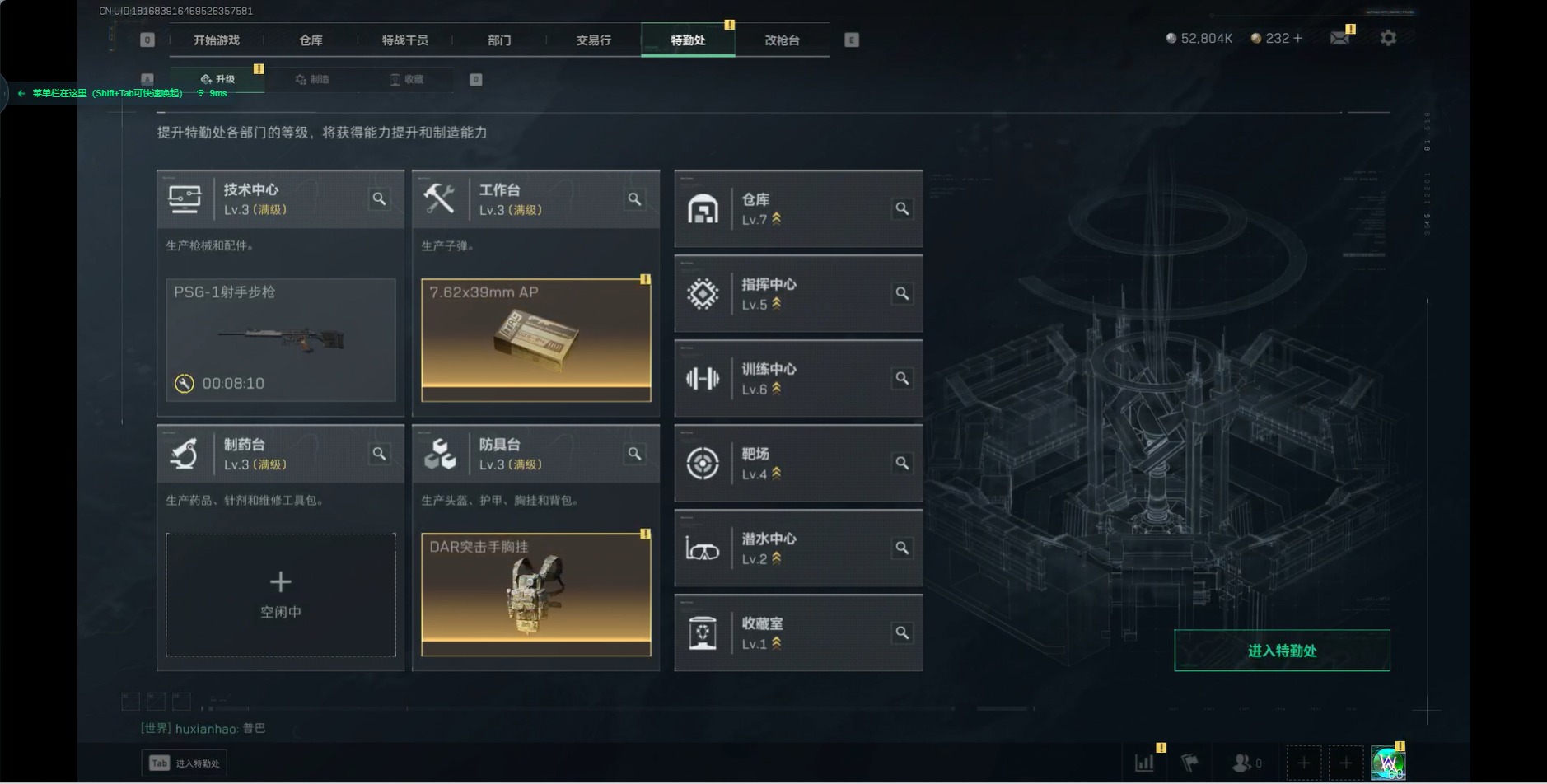Select the 收藏 sub-tab
Viewport: 1547px width, 784px height.
407,79
